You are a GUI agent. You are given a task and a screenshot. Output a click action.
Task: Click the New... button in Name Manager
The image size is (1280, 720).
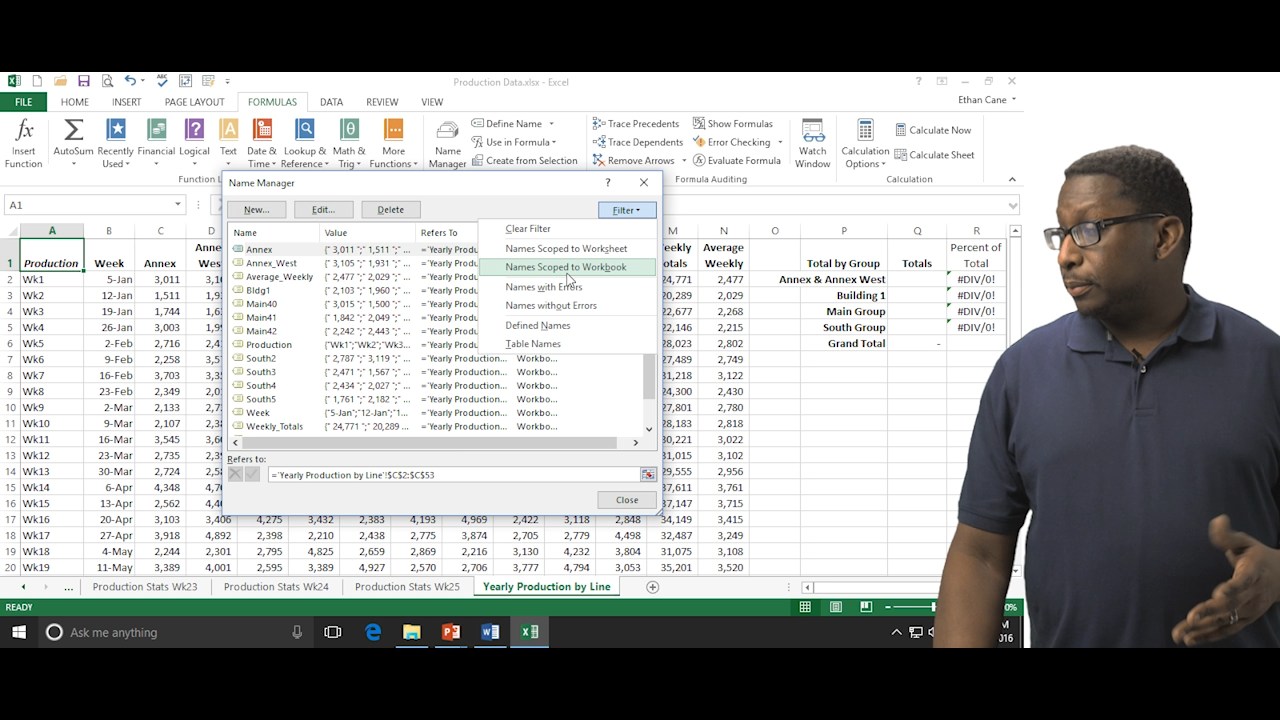256,210
